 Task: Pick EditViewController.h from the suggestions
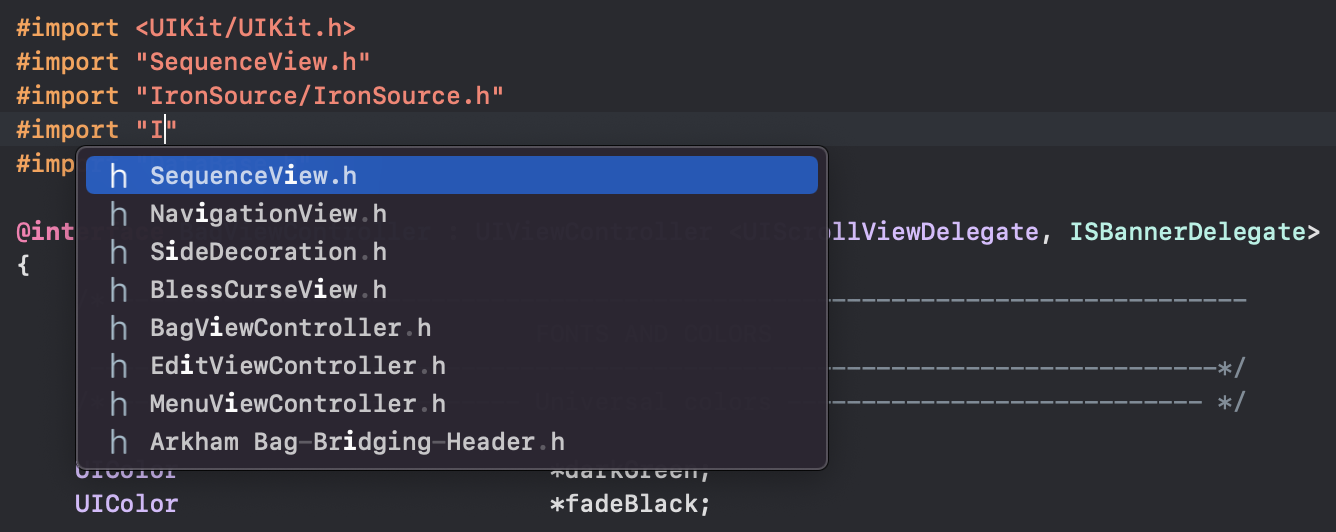click(x=297, y=366)
